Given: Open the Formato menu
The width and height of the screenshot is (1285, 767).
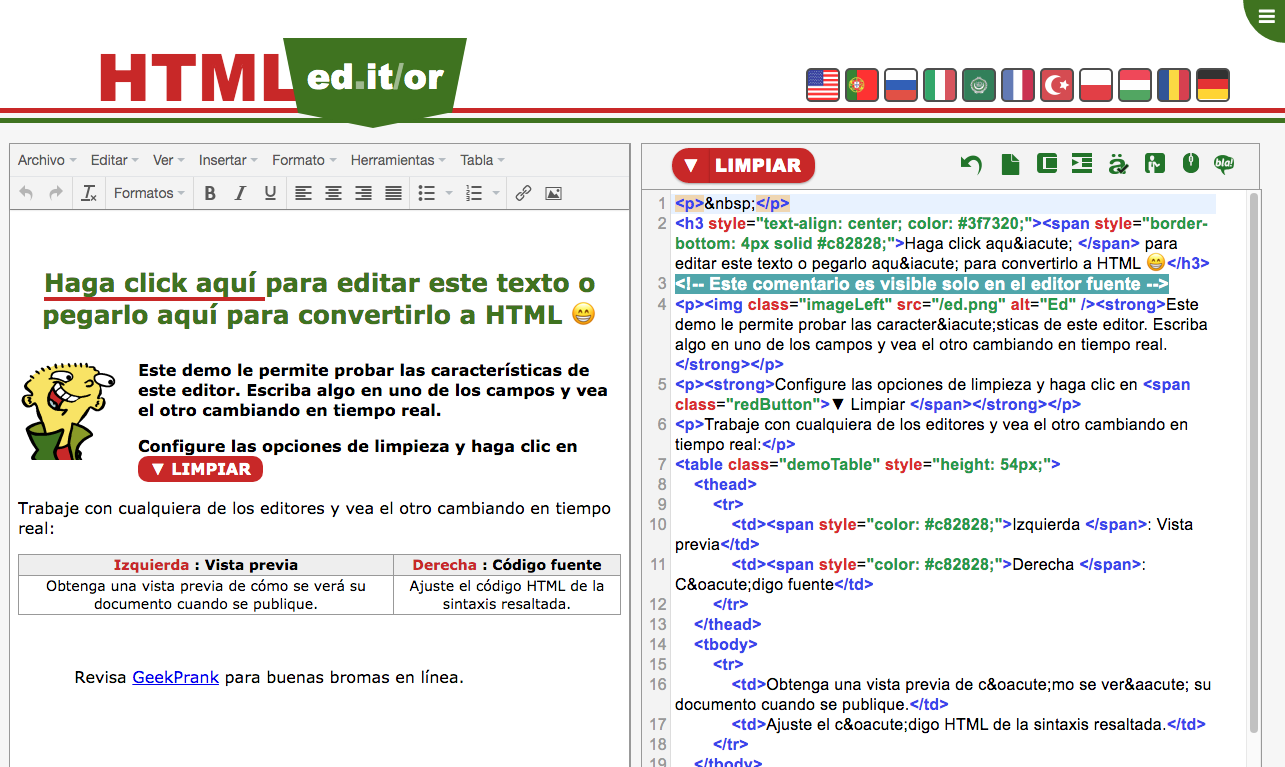Looking at the screenshot, I should (304, 160).
